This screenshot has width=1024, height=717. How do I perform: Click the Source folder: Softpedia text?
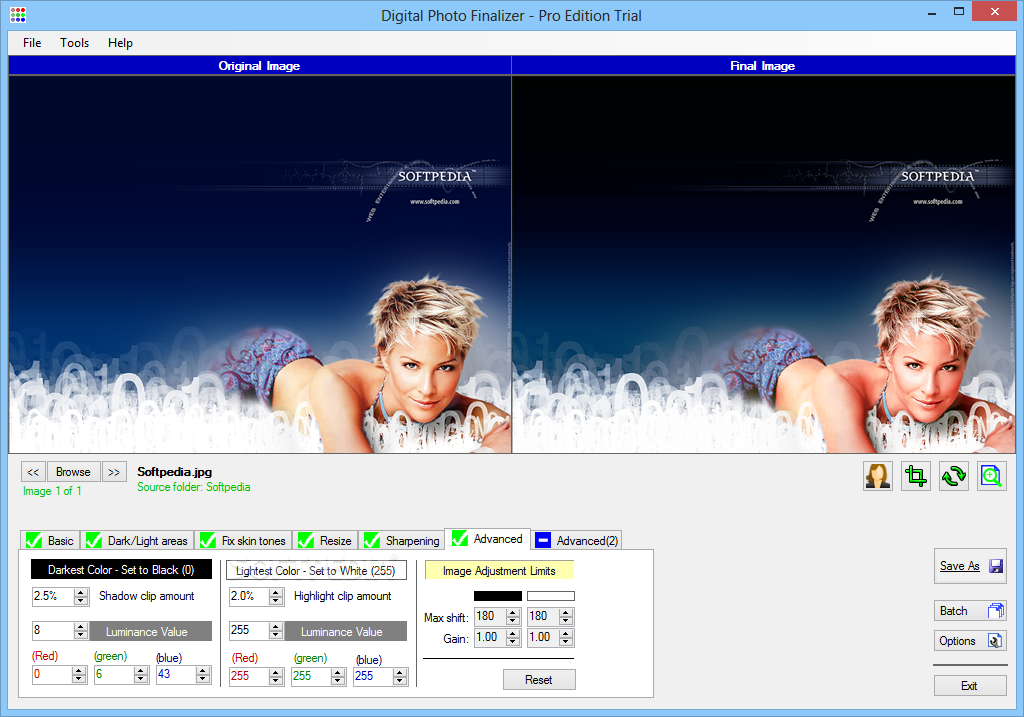(193, 487)
